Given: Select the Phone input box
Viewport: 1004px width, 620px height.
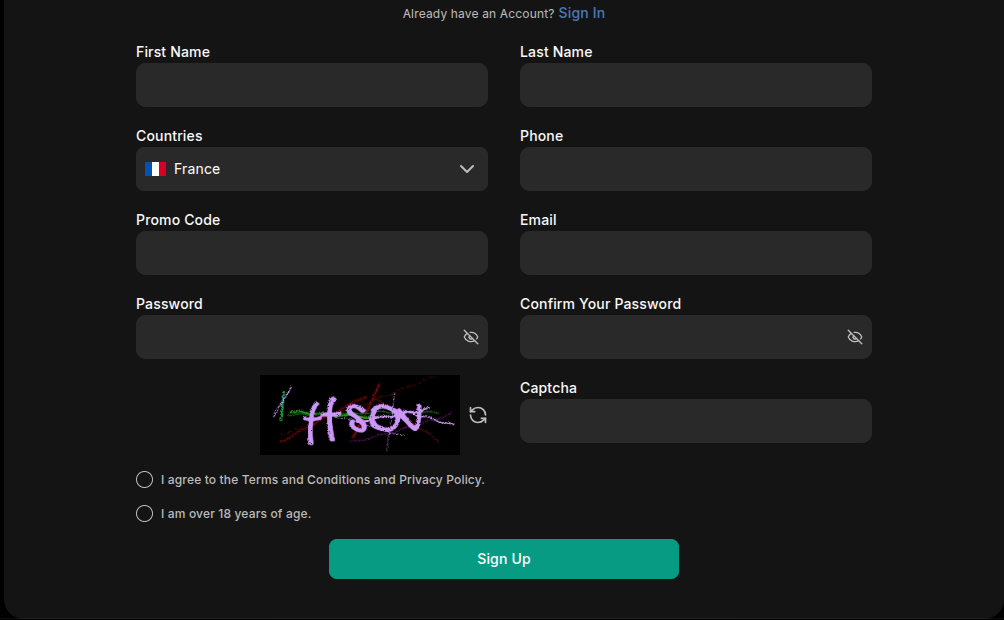Looking at the screenshot, I should pyautogui.click(x=696, y=169).
